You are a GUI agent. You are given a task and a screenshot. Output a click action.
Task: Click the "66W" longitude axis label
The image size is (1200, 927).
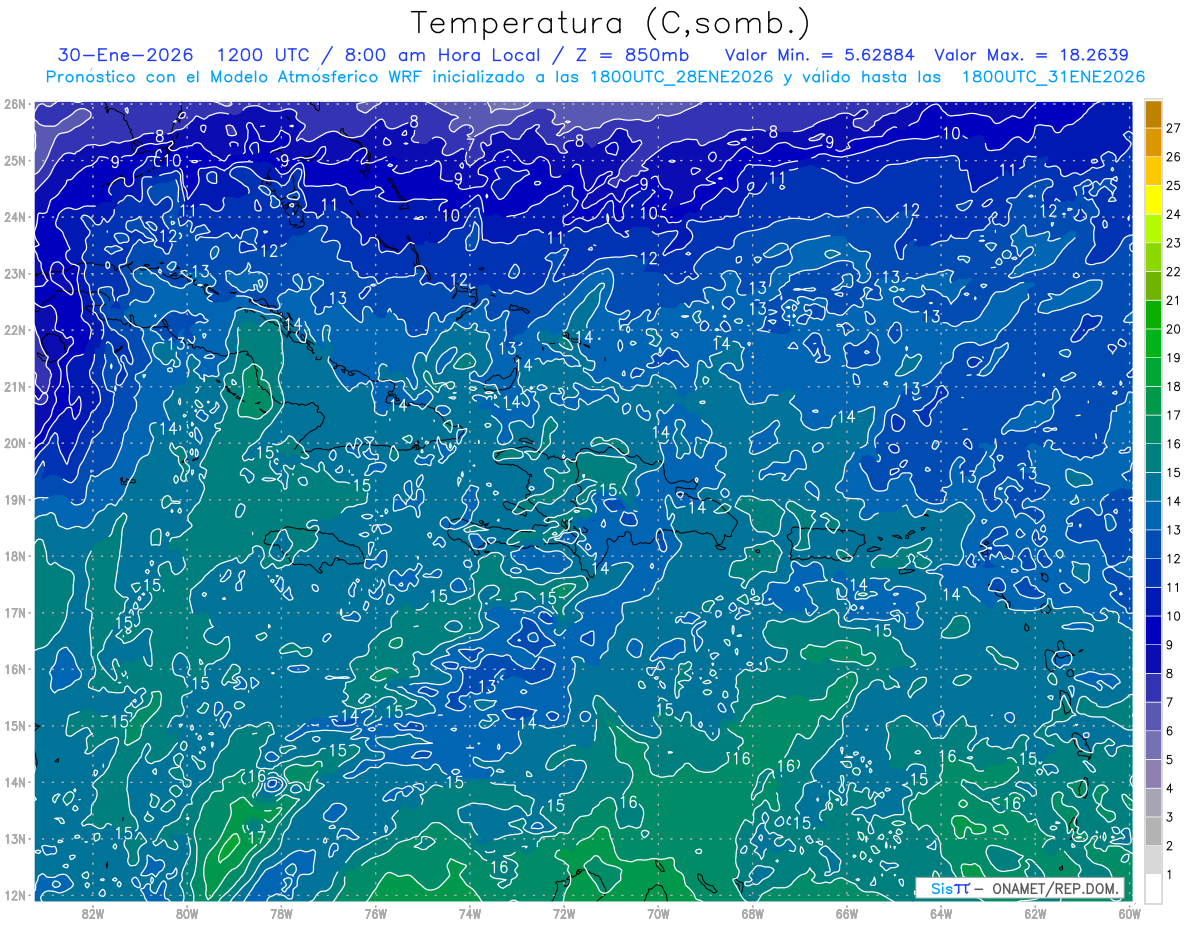pyautogui.click(x=846, y=912)
